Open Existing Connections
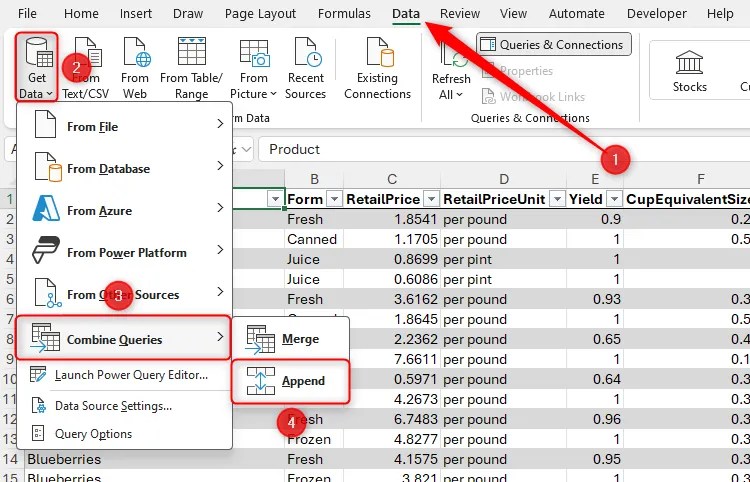Screen dimensions: 750x482 (377, 67)
